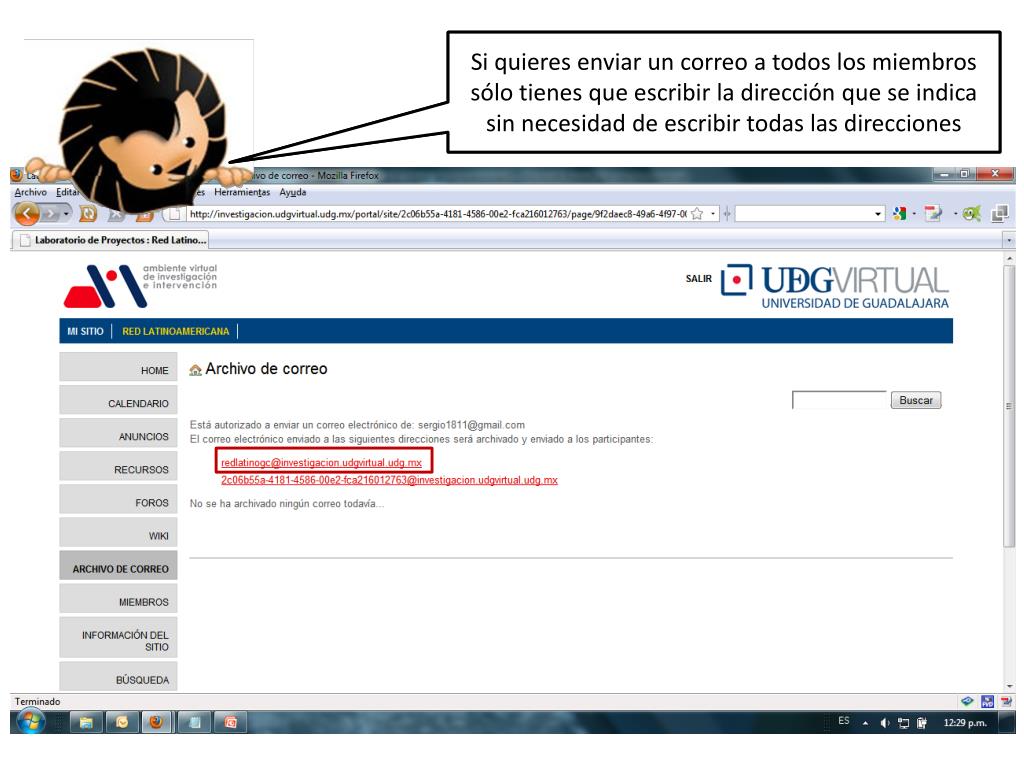The height and width of the screenshot is (768, 1024).
Task: Click the SALIR logout link
Action: tap(699, 279)
